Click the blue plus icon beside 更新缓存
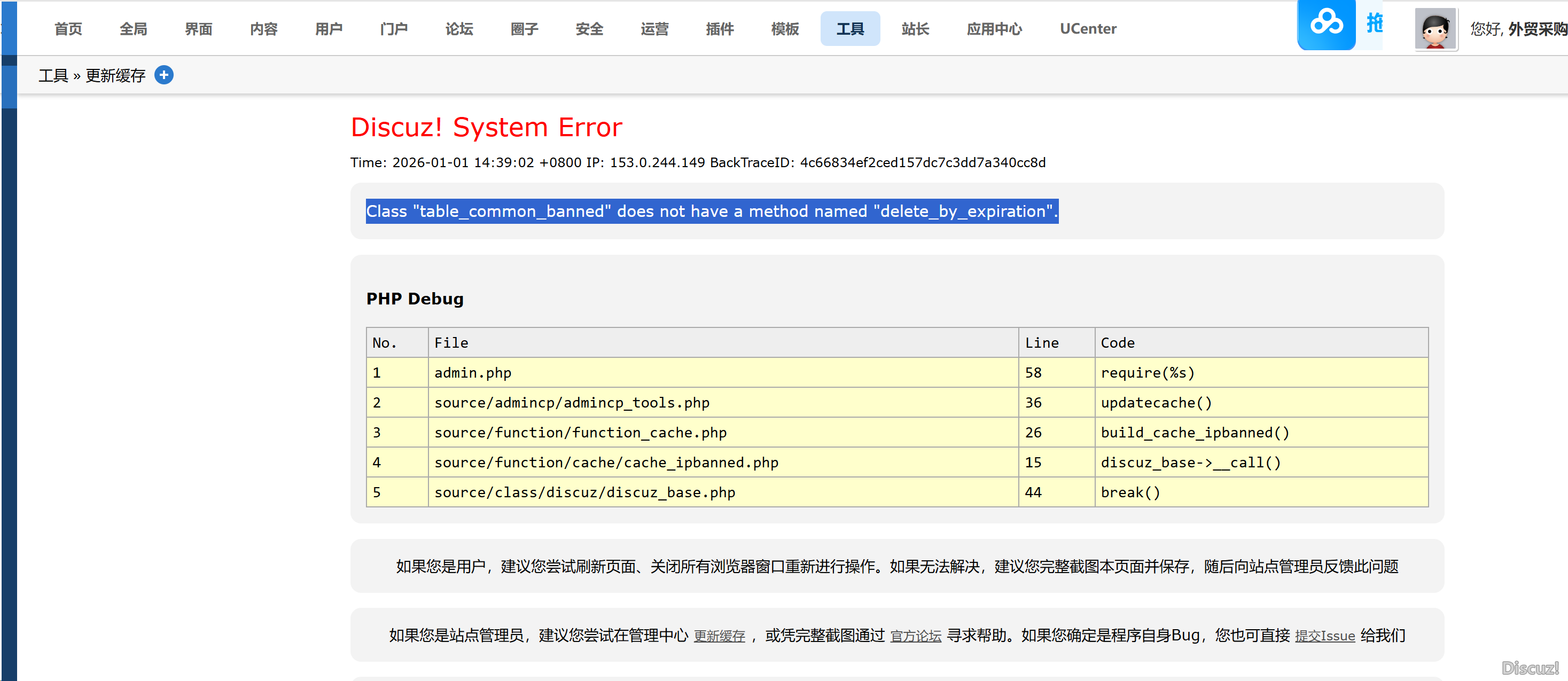This screenshot has width=1568, height=681. click(x=163, y=75)
